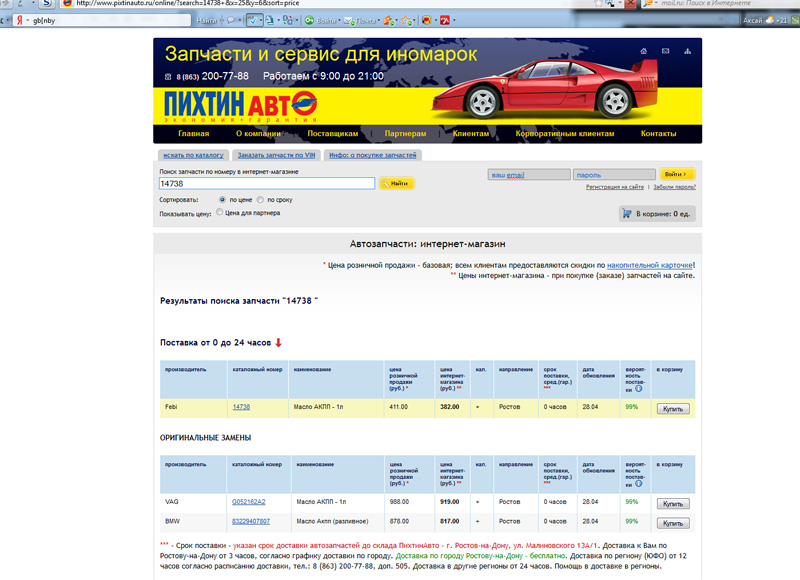Open catalog number link G052162A2
Image resolution: width=800 pixels, height=580 pixels.
(x=248, y=502)
